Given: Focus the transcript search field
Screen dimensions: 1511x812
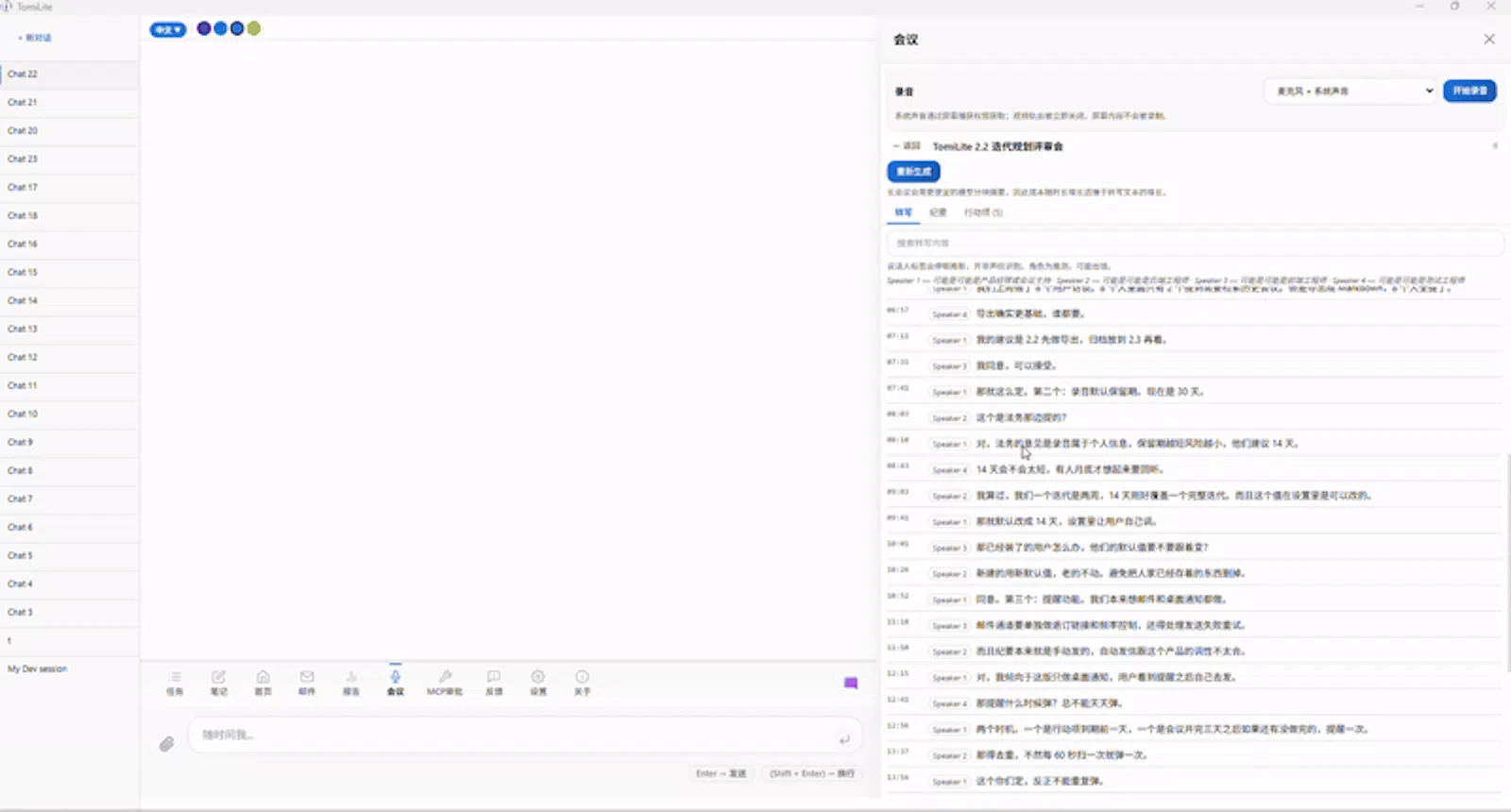Looking at the screenshot, I should click(1195, 243).
